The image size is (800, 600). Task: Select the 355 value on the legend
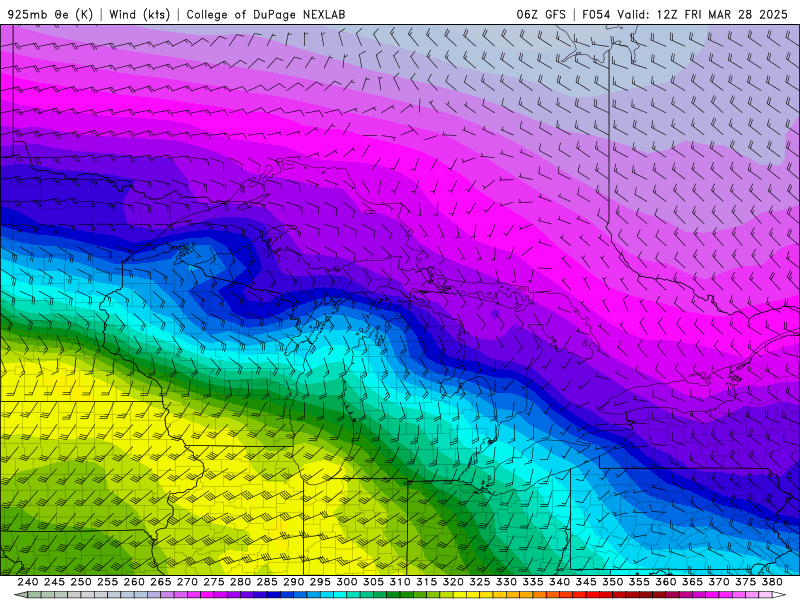(x=639, y=582)
